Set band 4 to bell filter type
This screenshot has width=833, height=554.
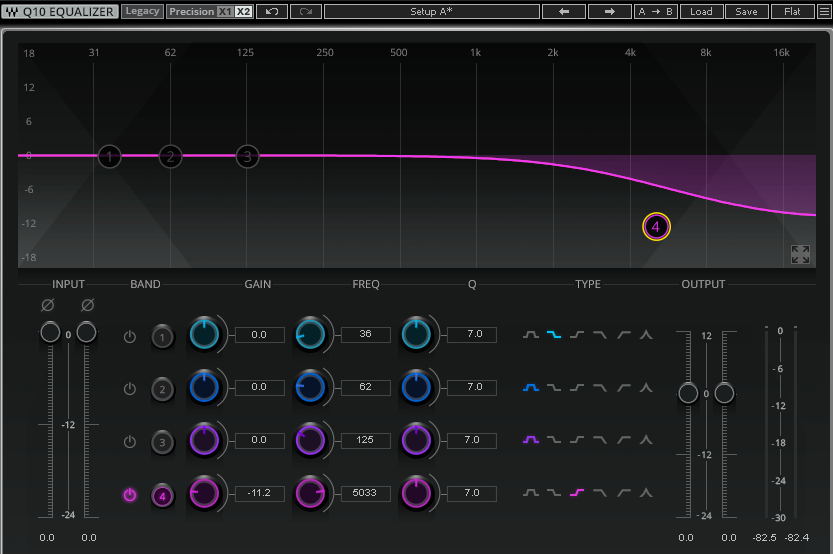(531, 493)
